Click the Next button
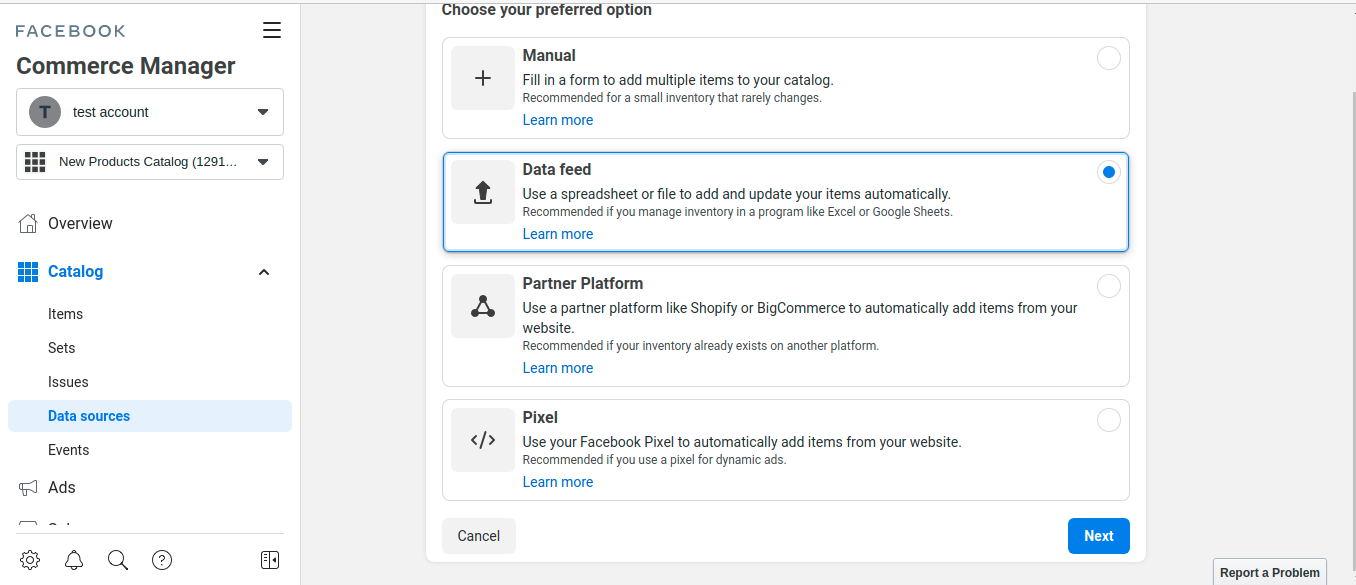The width and height of the screenshot is (1356, 585). [1098, 536]
